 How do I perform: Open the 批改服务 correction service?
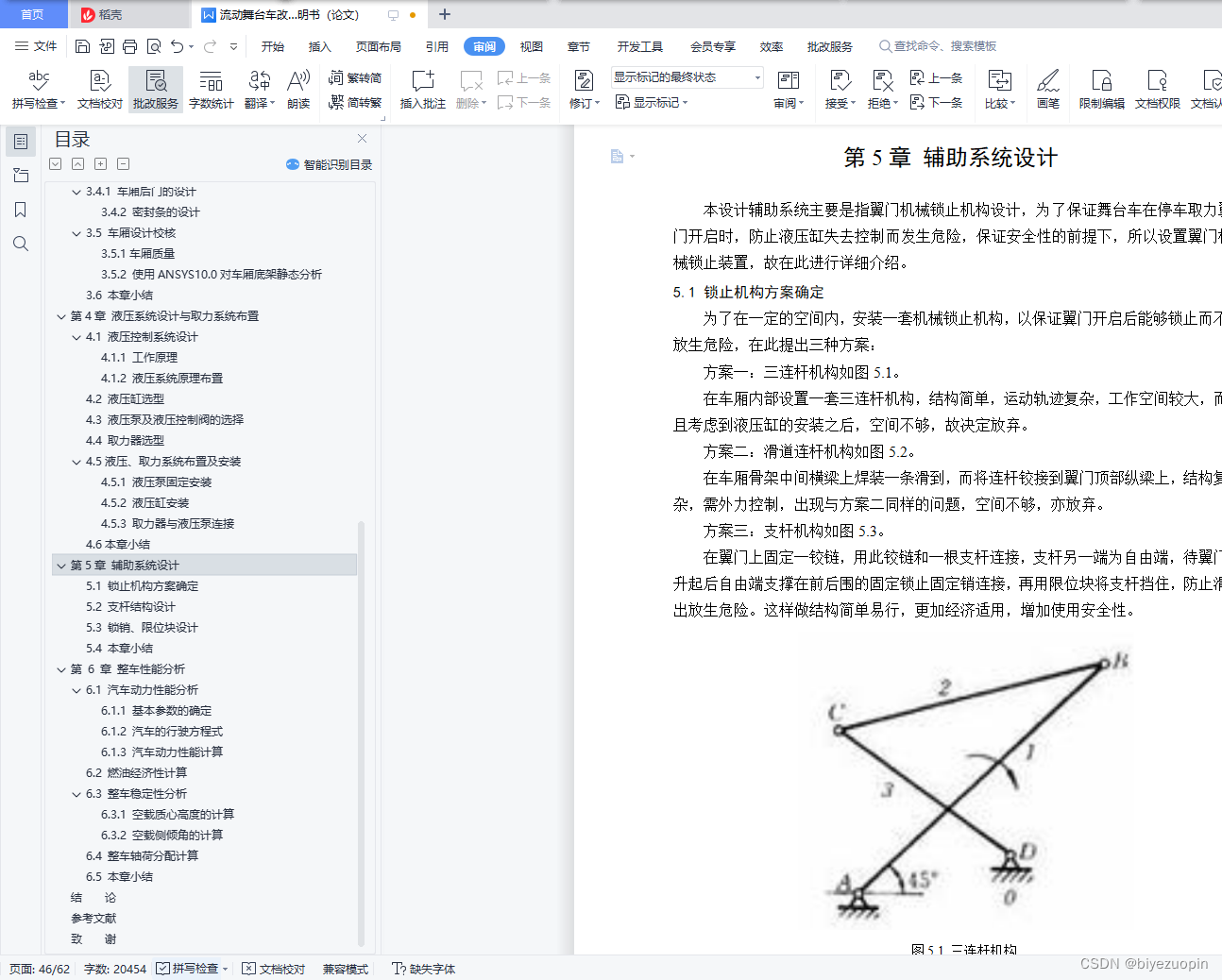[156, 90]
